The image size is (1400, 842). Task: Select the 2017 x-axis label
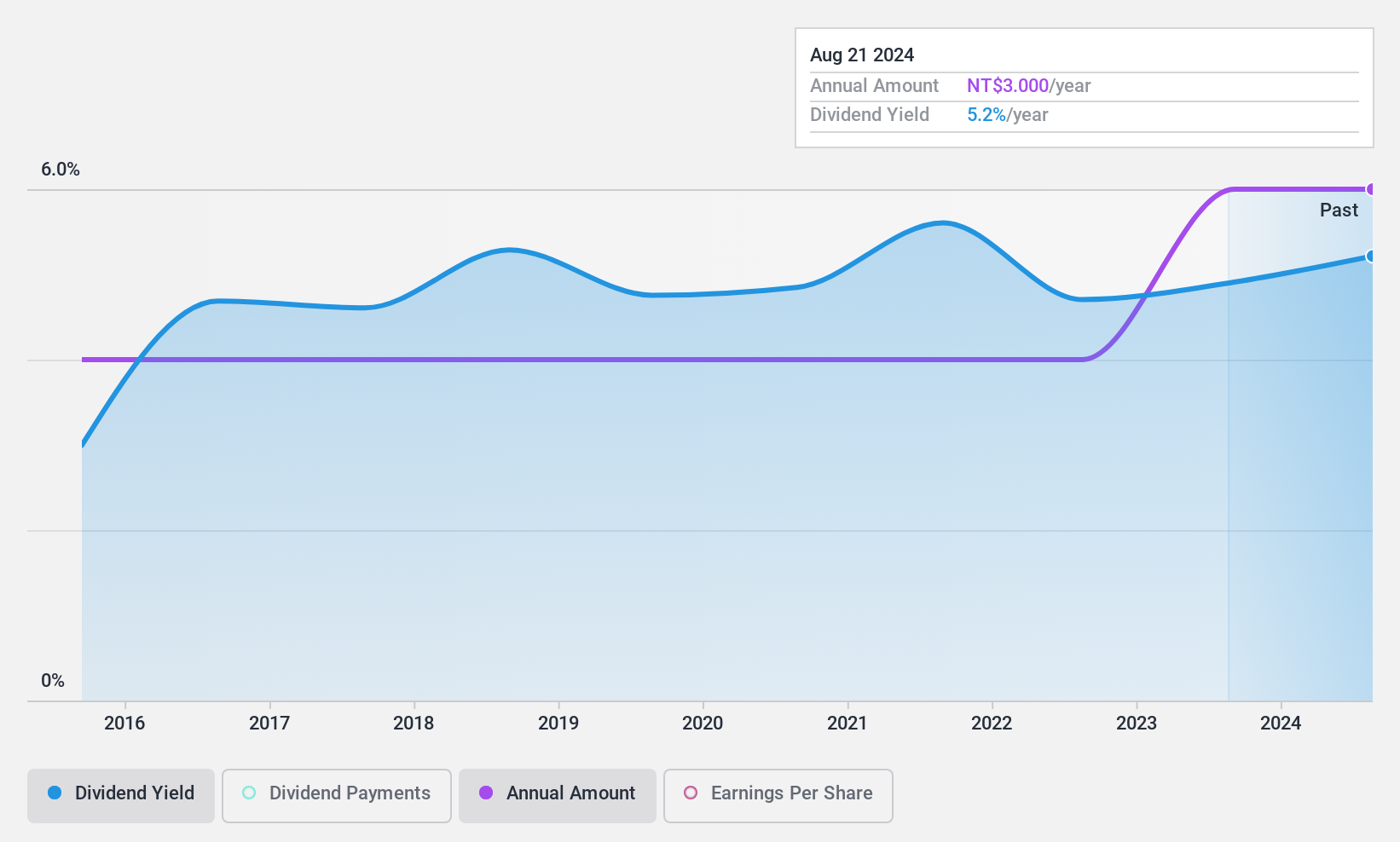pos(269,723)
